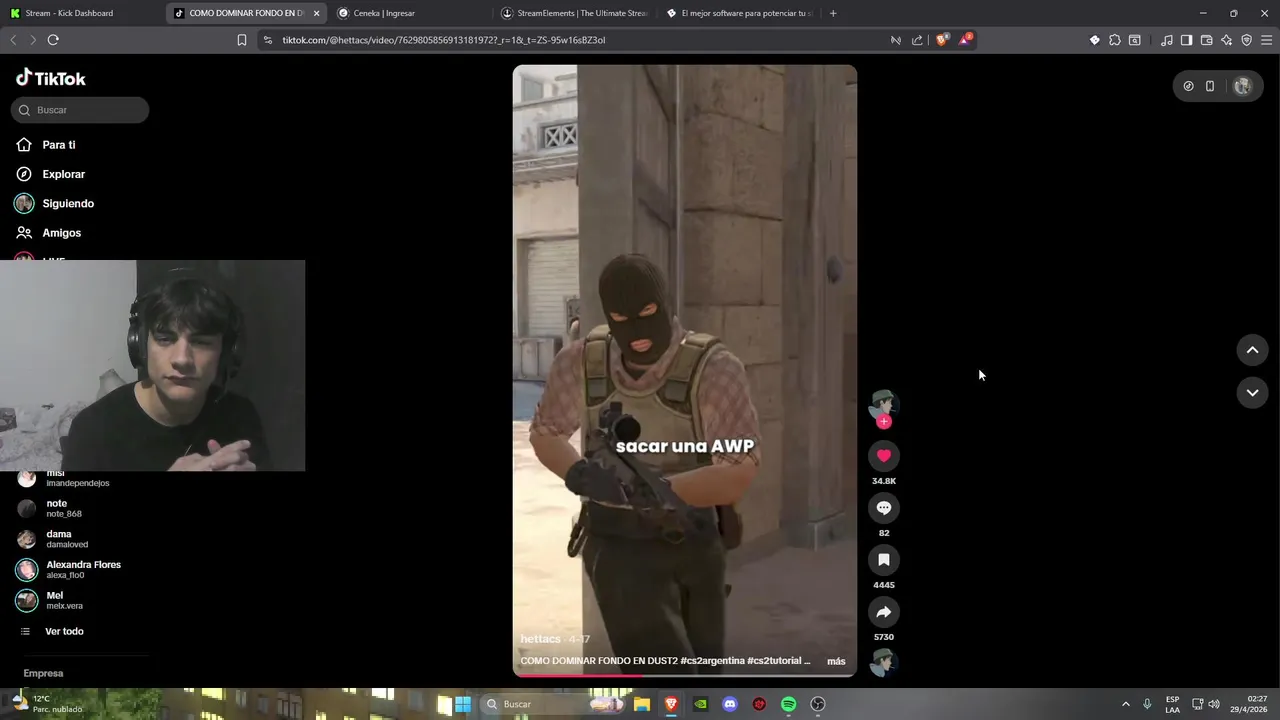Open the spinning sound disc thumbnail
Viewport: 1280px width, 720px height.
pyautogui.click(x=883, y=662)
